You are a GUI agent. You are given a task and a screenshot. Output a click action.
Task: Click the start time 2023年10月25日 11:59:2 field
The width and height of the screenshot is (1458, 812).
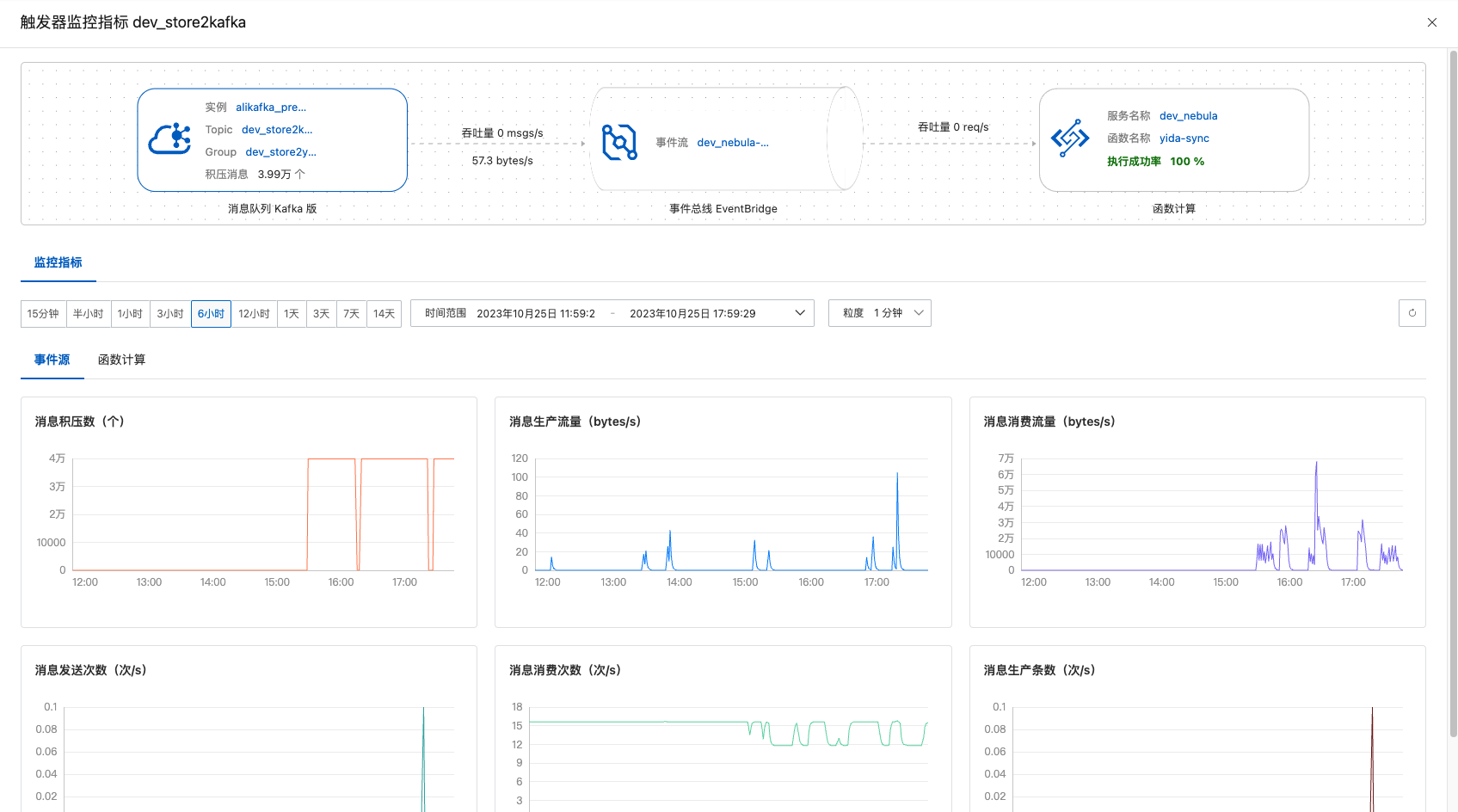[x=536, y=314]
